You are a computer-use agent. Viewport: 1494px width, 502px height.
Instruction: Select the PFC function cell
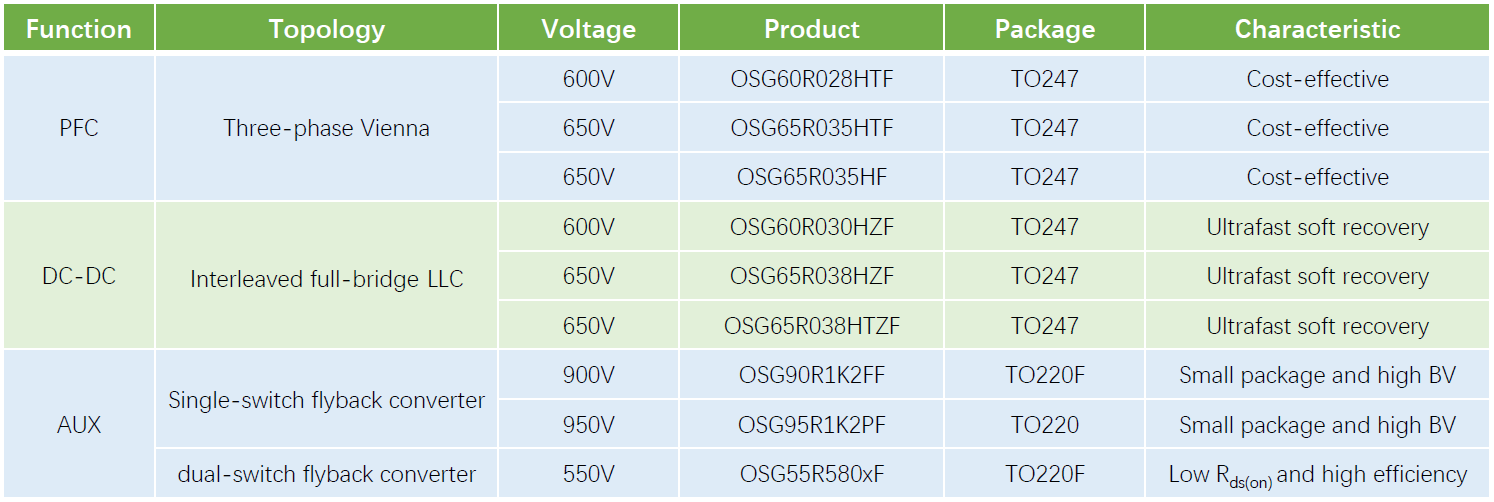coord(79,128)
